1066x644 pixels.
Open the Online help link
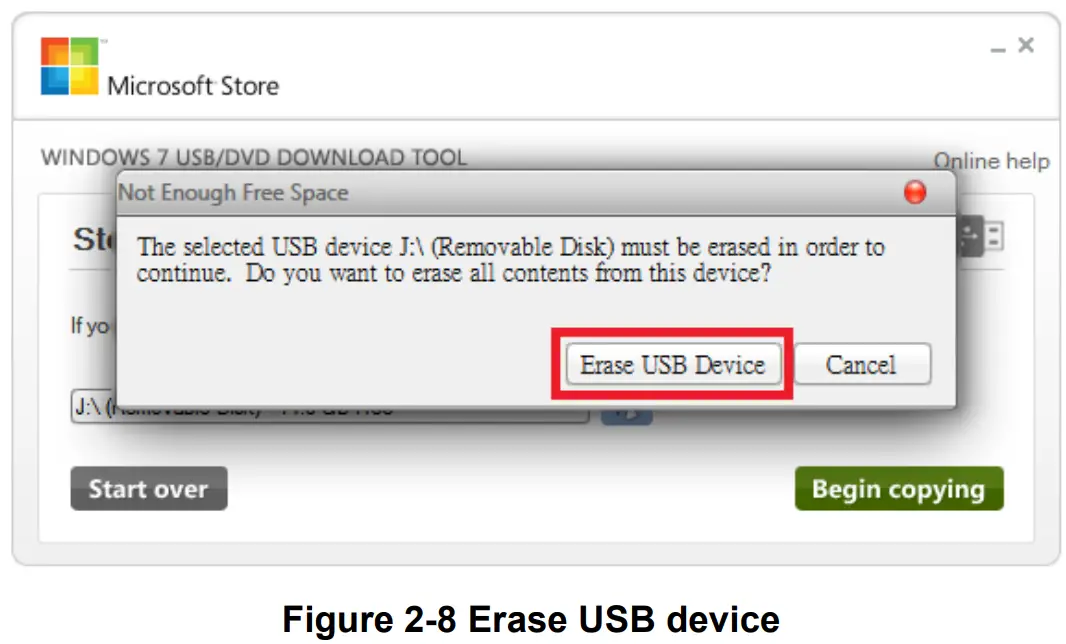[x=991, y=161]
